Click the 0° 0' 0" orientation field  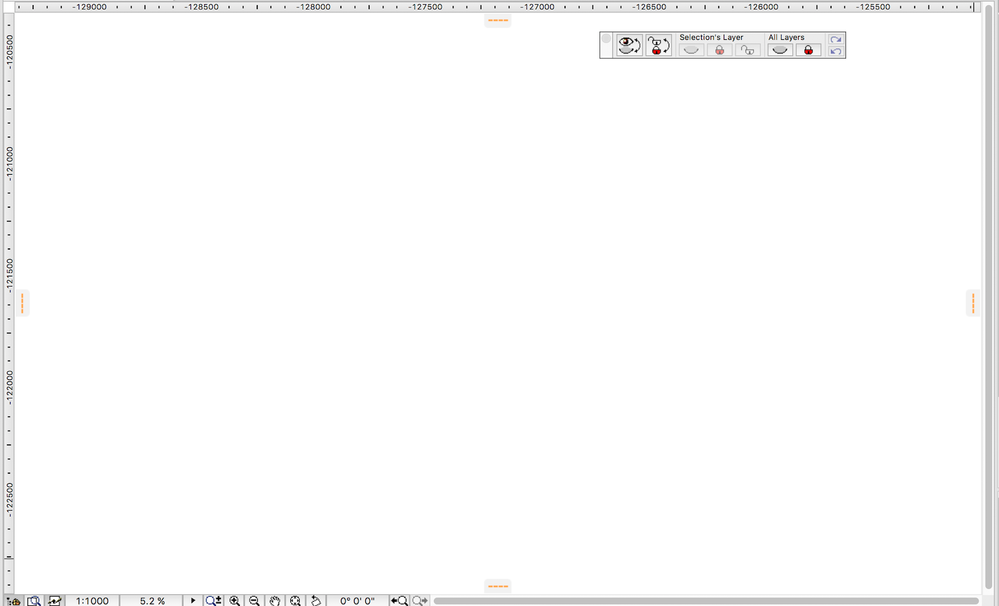[357, 600]
